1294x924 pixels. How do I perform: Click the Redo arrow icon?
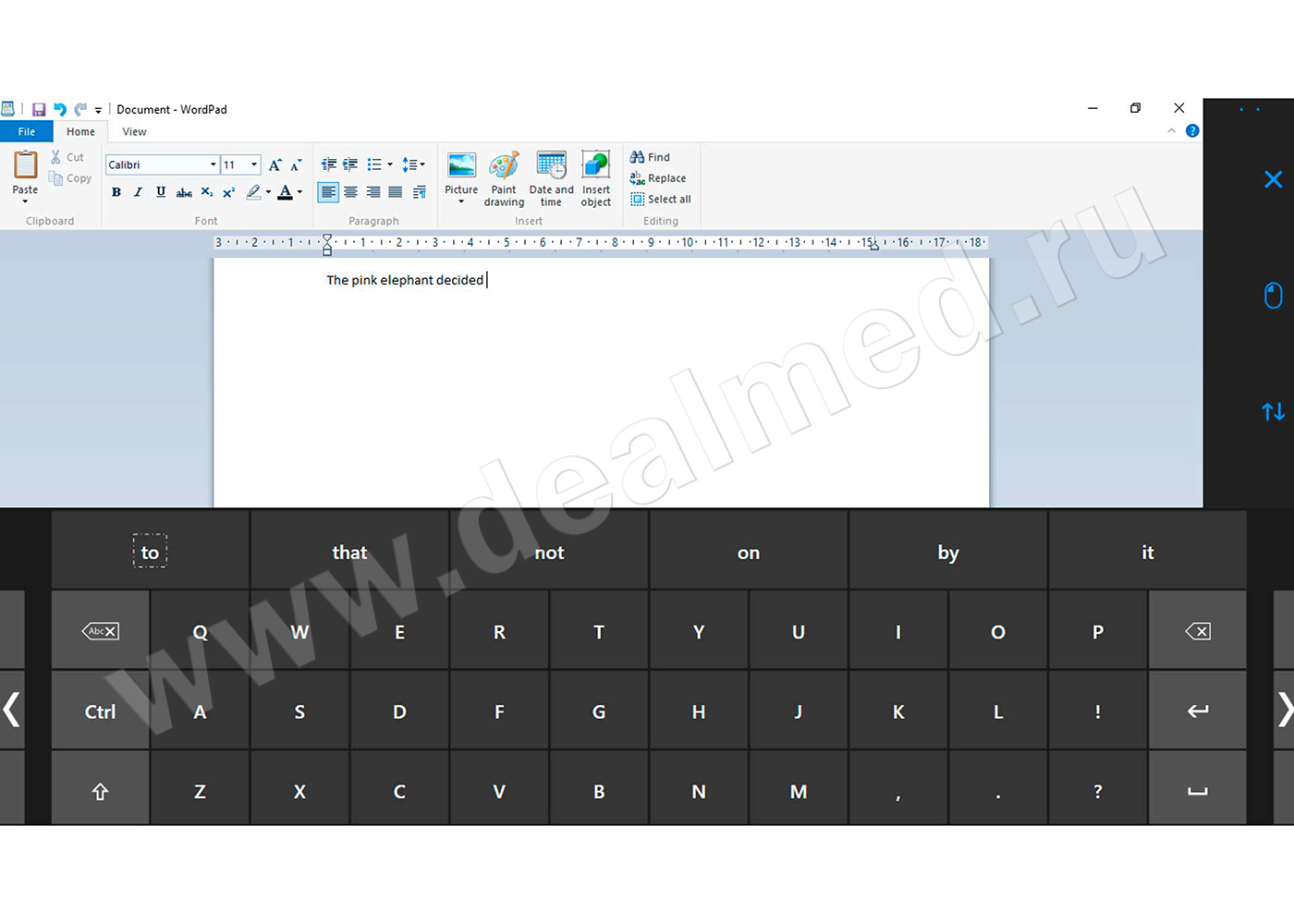click(80, 109)
